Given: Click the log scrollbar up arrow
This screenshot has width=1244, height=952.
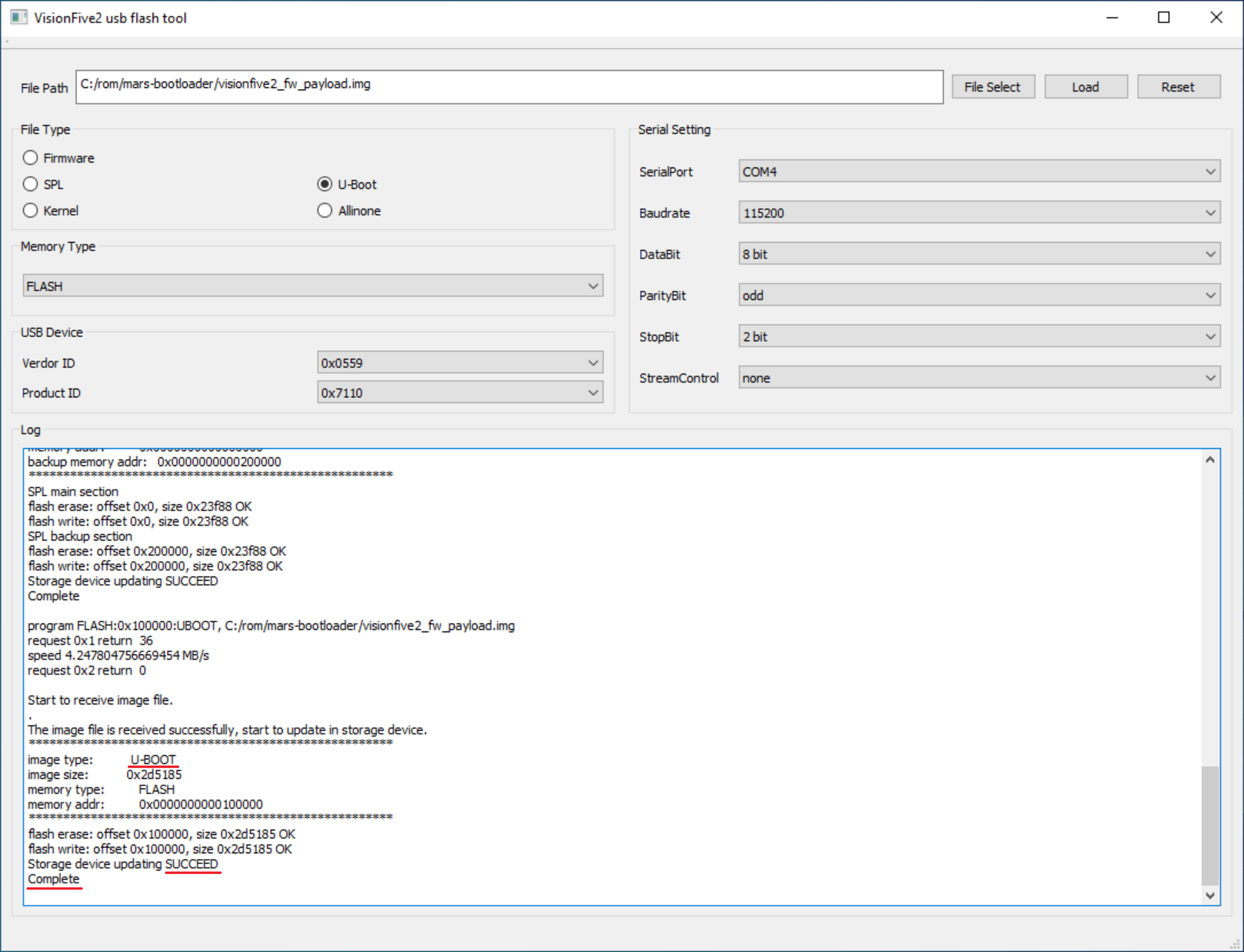Looking at the screenshot, I should pyautogui.click(x=1210, y=460).
